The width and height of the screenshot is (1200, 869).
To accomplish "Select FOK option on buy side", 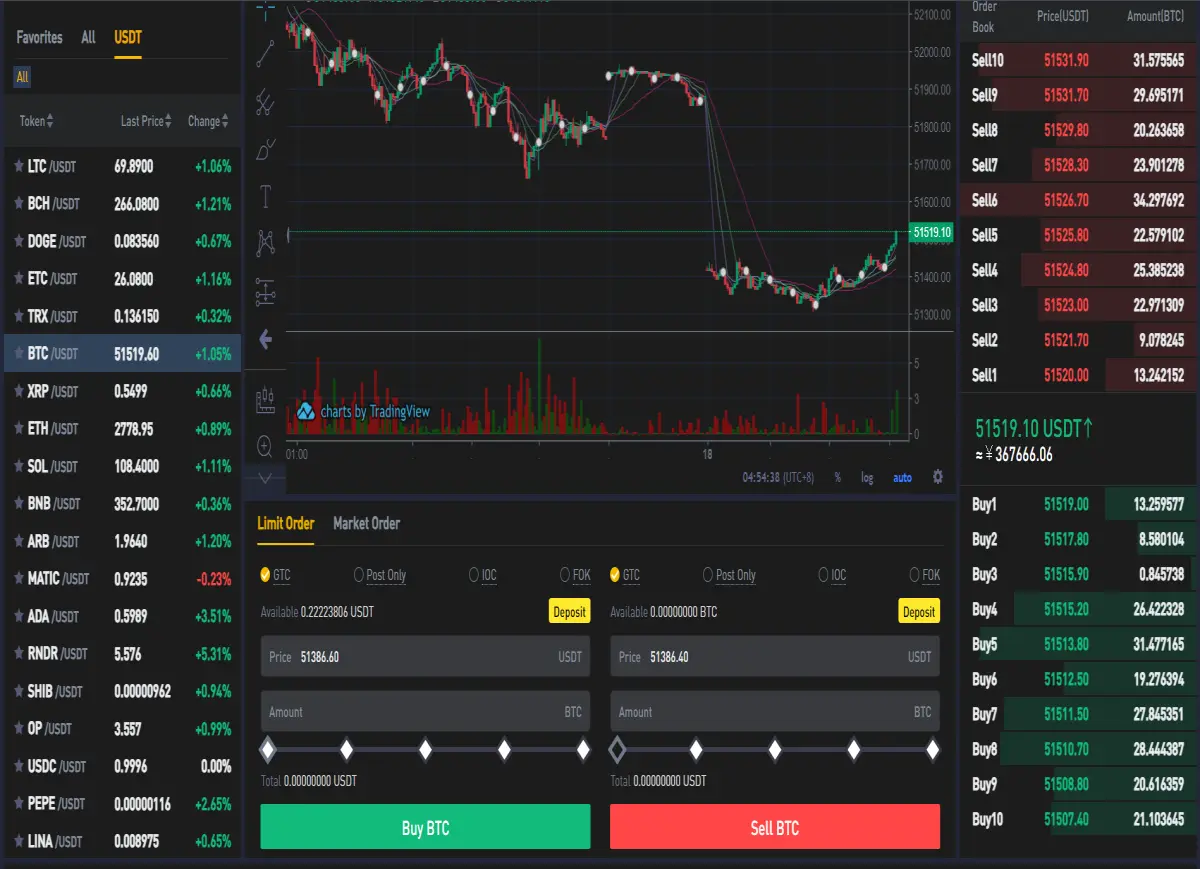I will [575, 575].
